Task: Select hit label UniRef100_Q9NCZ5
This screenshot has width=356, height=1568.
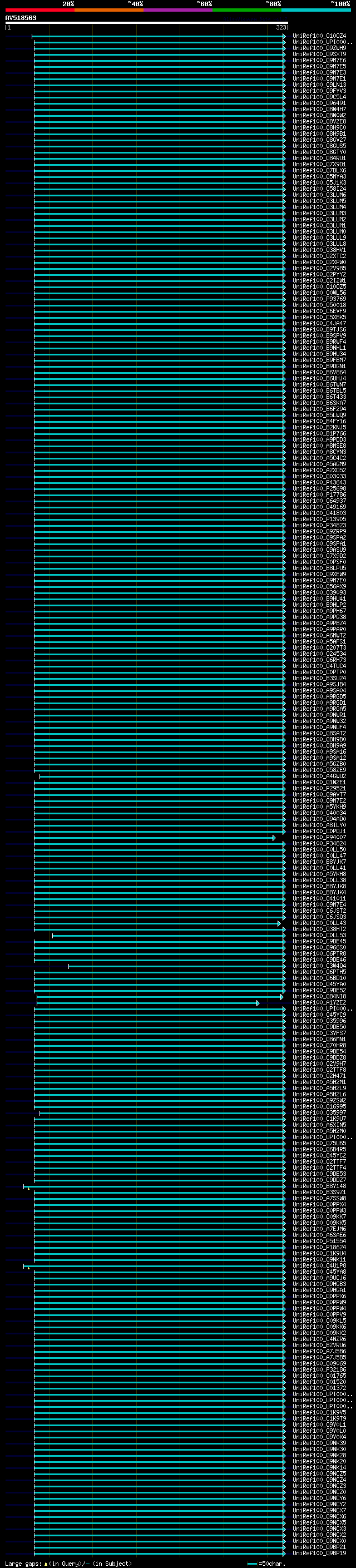Action: point(319,1473)
